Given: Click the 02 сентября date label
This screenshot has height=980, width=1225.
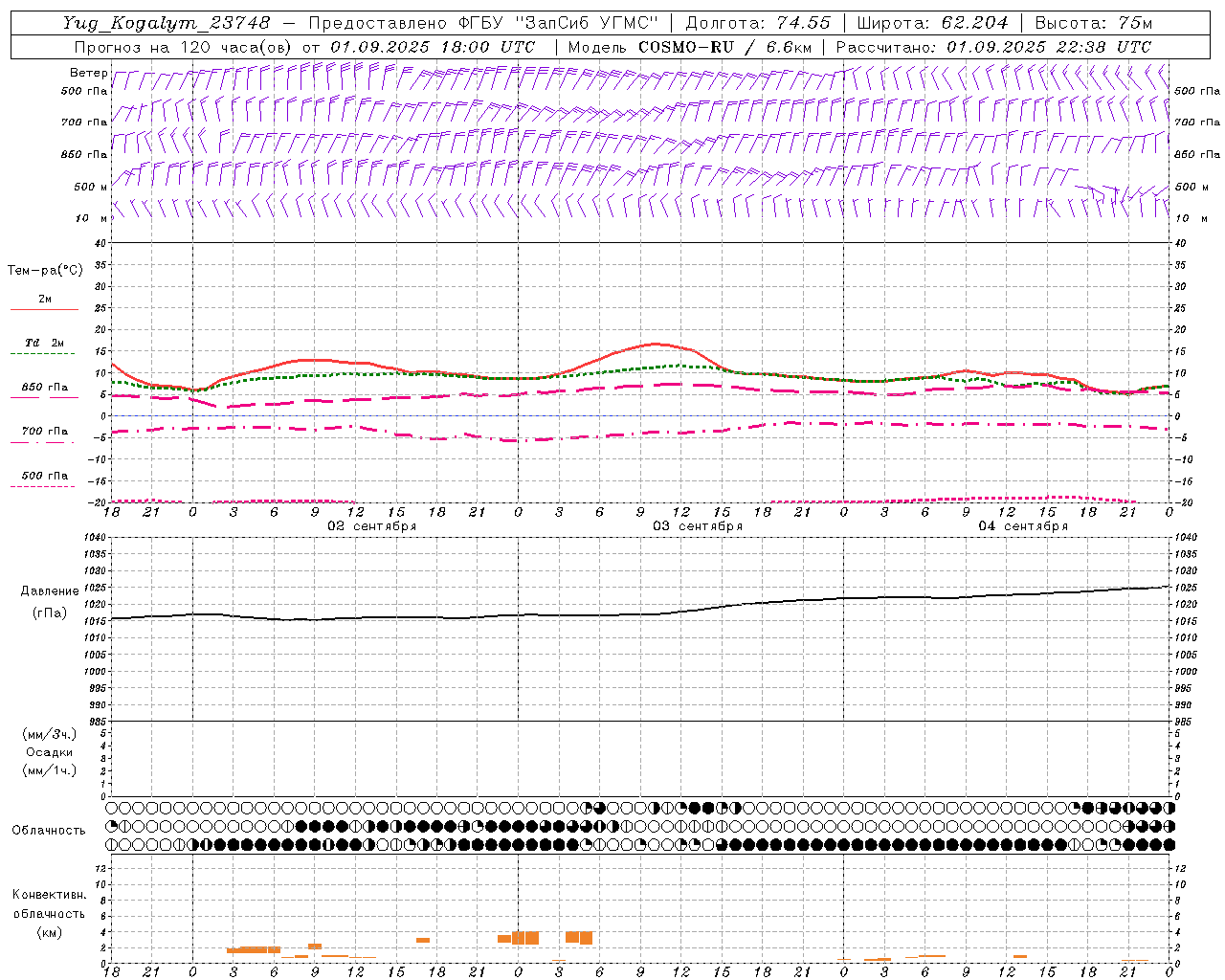Looking at the screenshot, I should 372,525.
